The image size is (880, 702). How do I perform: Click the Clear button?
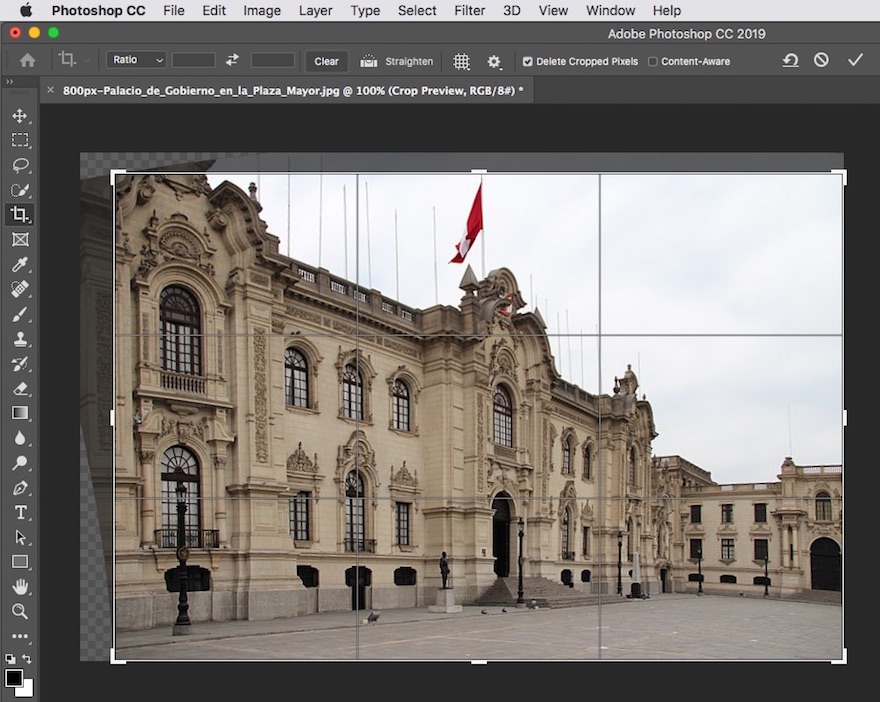tap(327, 61)
